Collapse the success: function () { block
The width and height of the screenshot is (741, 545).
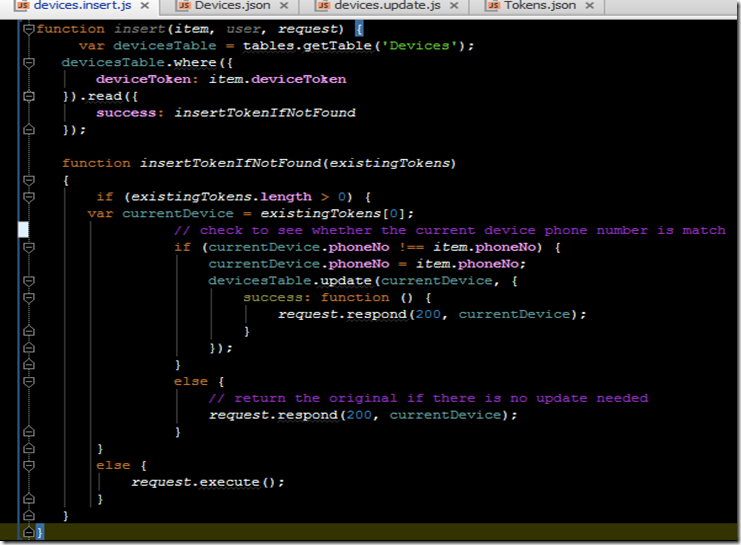click(29, 298)
